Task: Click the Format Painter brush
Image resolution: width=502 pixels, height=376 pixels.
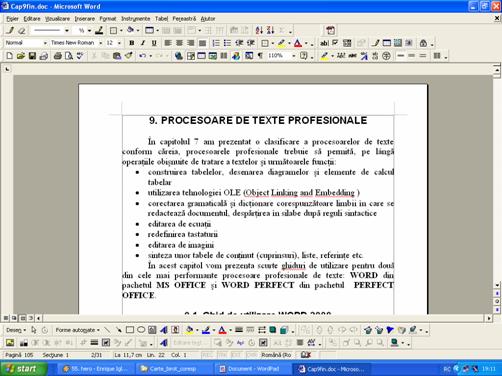Action: pyautogui.click(x=129, y=56)
